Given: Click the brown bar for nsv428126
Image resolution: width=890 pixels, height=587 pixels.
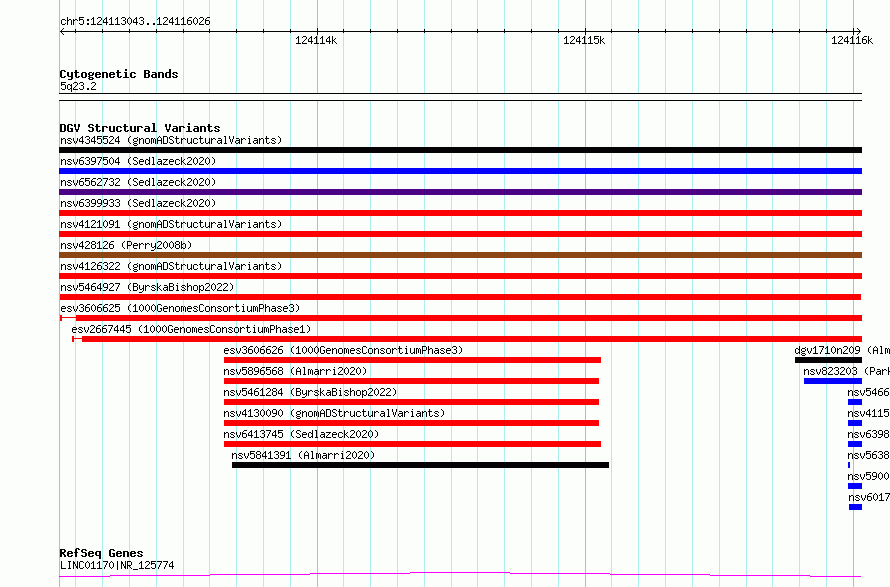Looking at the screenshot, I should 460,255.
